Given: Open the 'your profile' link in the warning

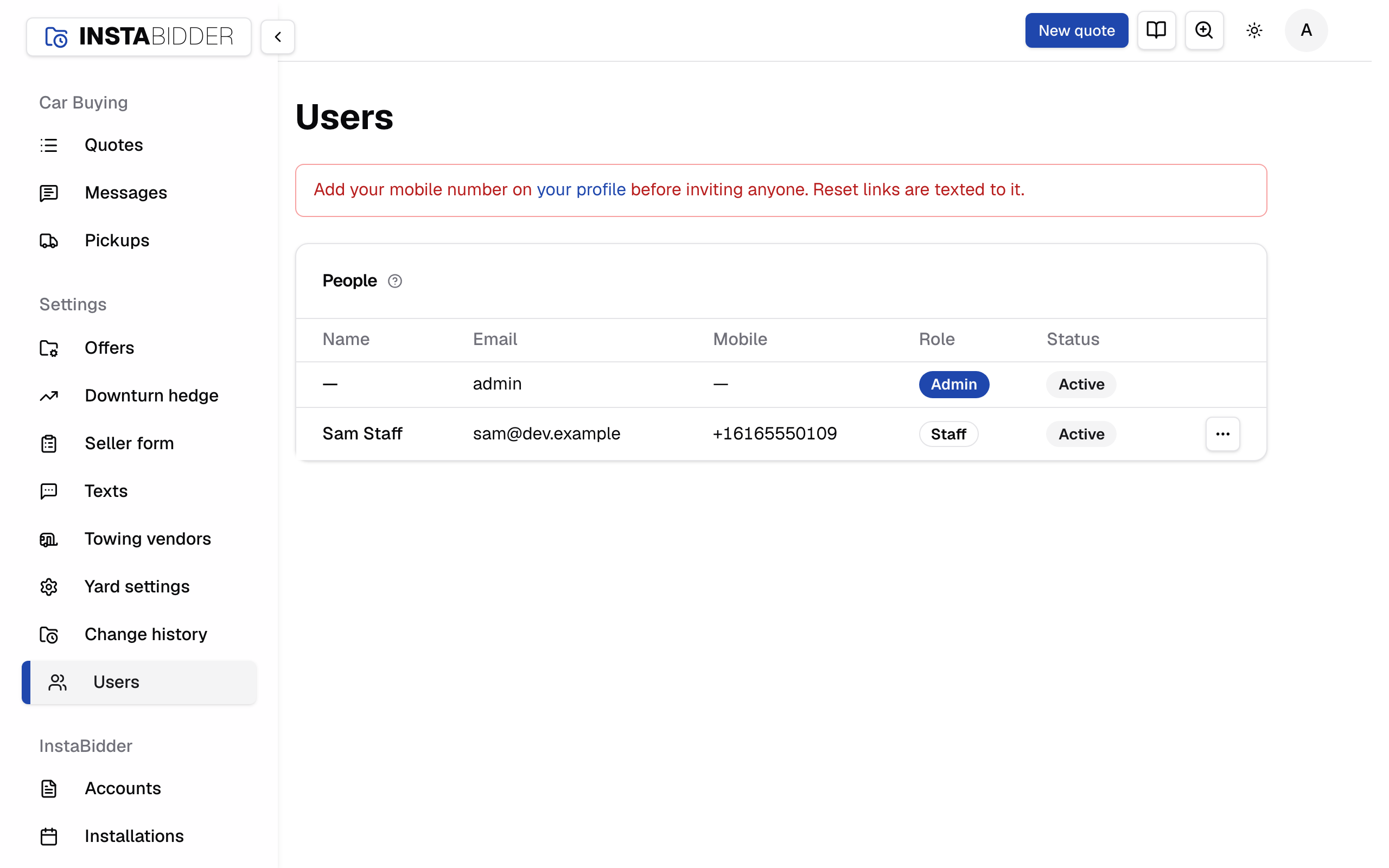Looking at the screenshot, I should pyautogui.click(x=581, y=189).
